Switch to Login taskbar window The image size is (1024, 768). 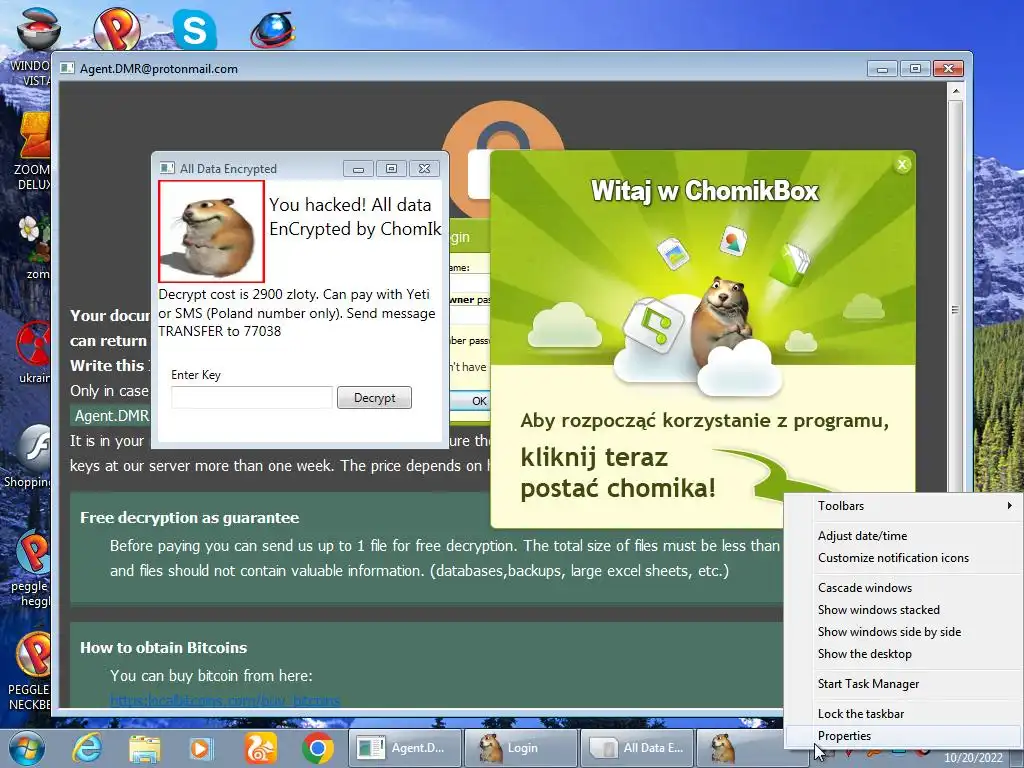click(520, 748)
